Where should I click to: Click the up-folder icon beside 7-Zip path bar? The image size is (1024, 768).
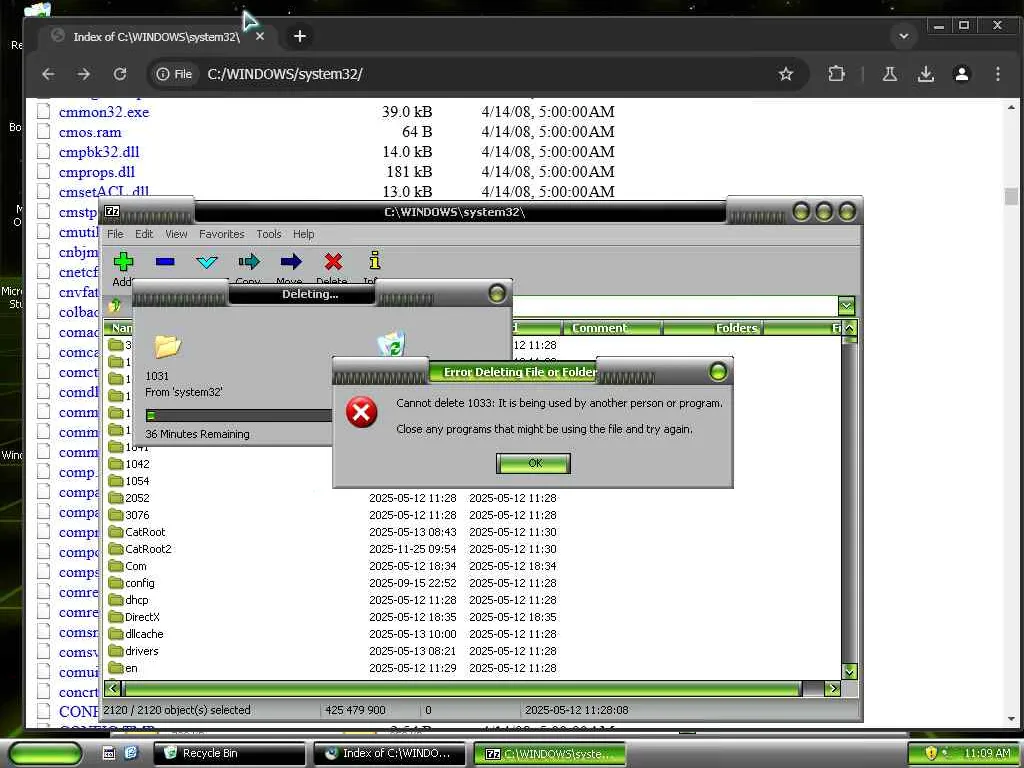(x=115, y=305)
